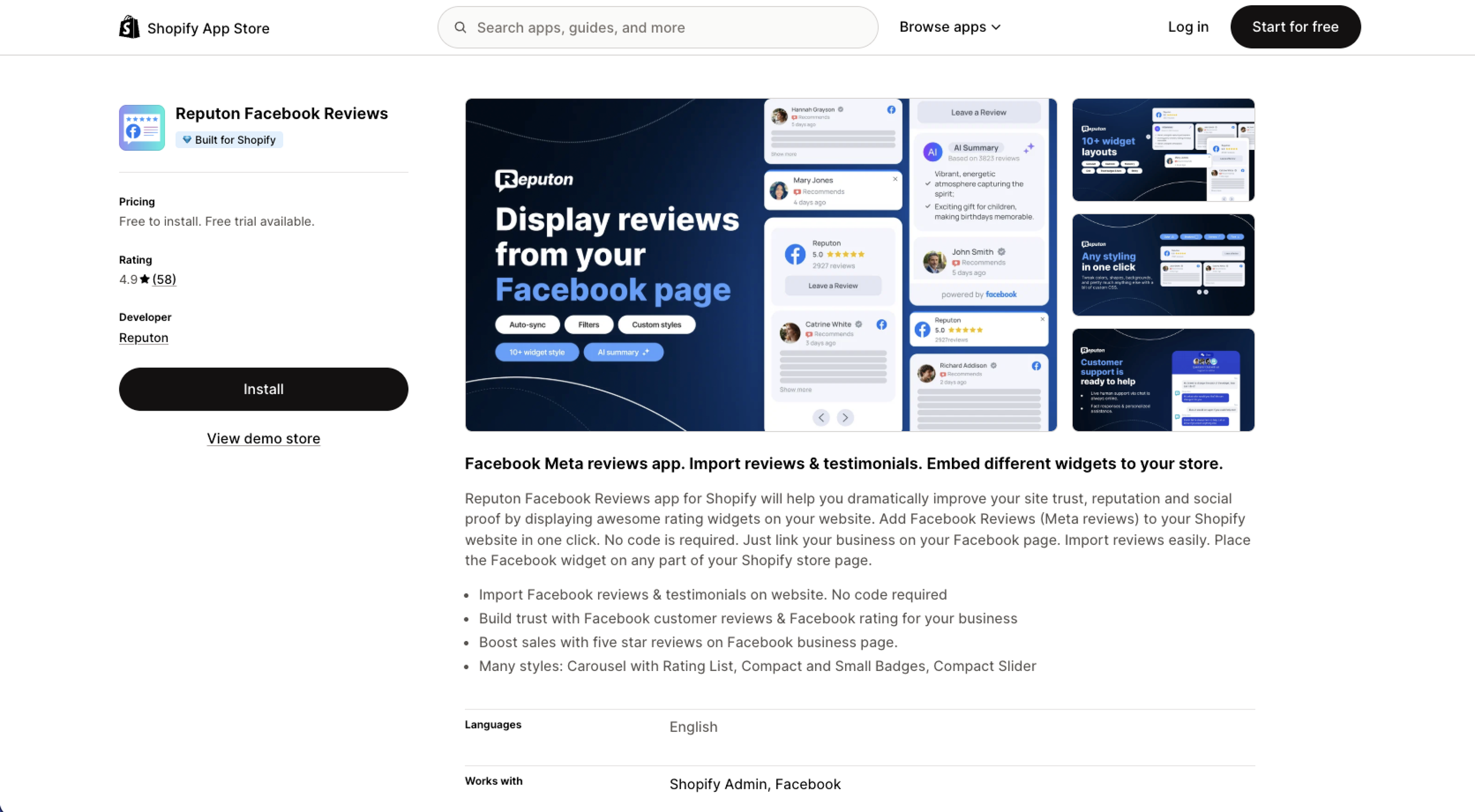This screenshot has width=1475, height=812.
Task: Open the 58 reviews count link
Action: (x=164, y=279)
